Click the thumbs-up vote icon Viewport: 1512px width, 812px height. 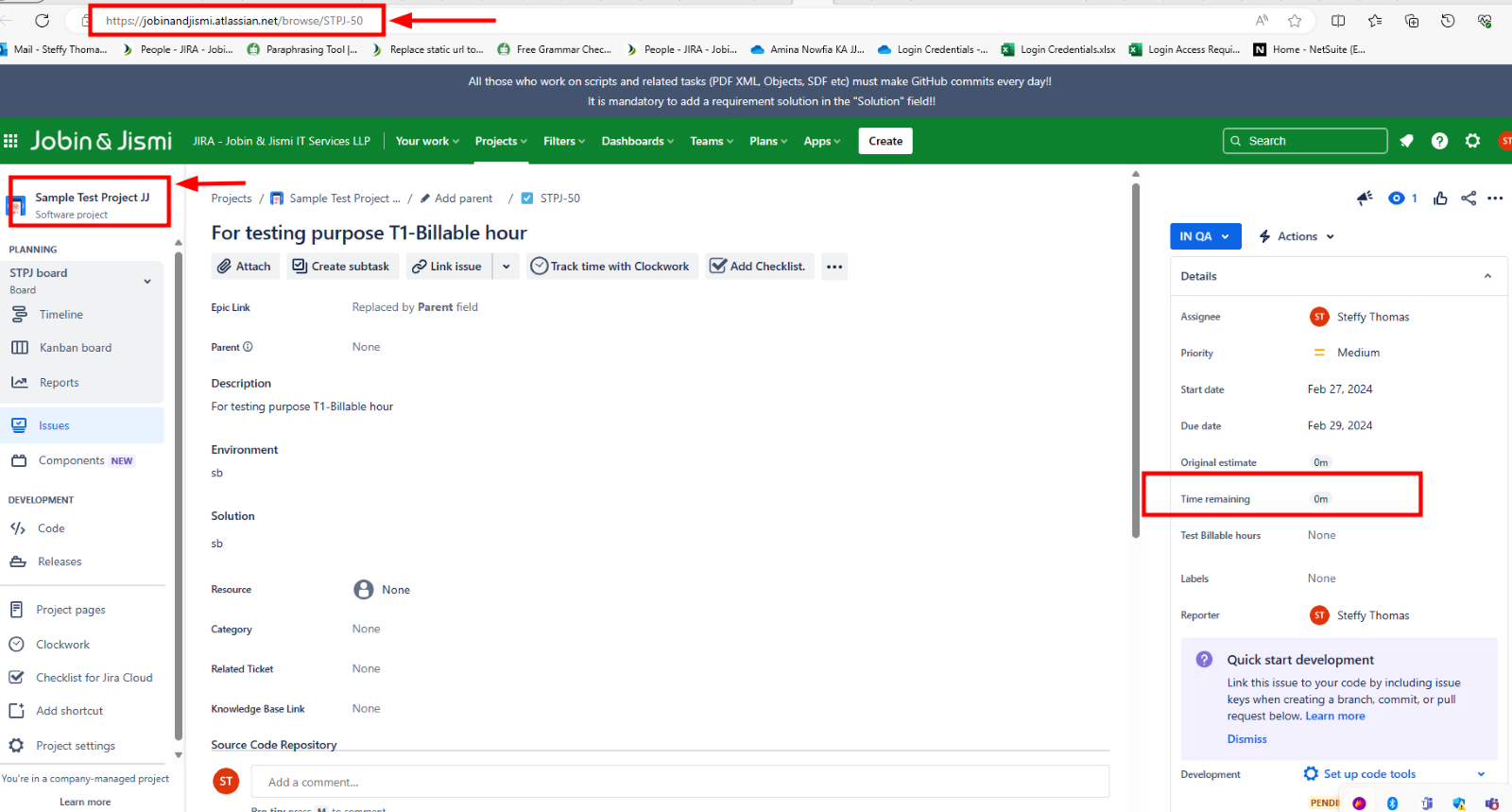[x=1440, y=199]
